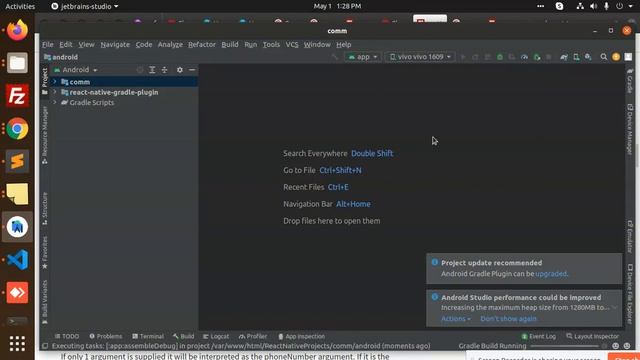Open the Profiler tool window button
Image resolution: width=640 pixels, height=360 pixels.
(253, 336)
